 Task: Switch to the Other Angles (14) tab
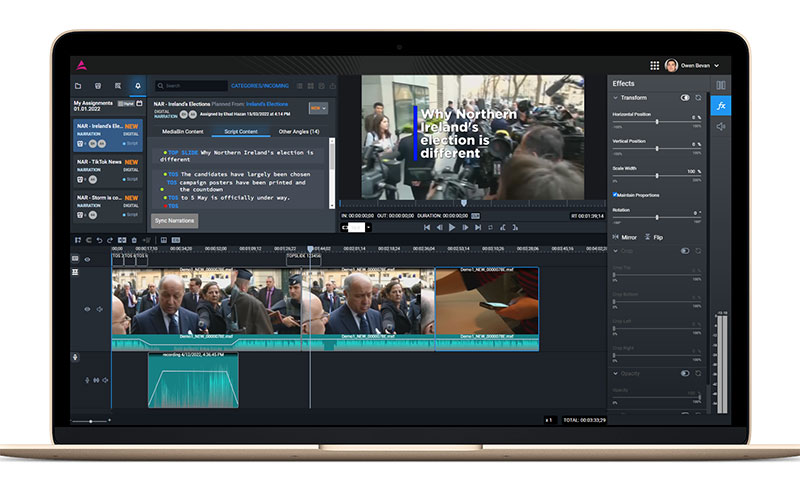pos(299,131)
